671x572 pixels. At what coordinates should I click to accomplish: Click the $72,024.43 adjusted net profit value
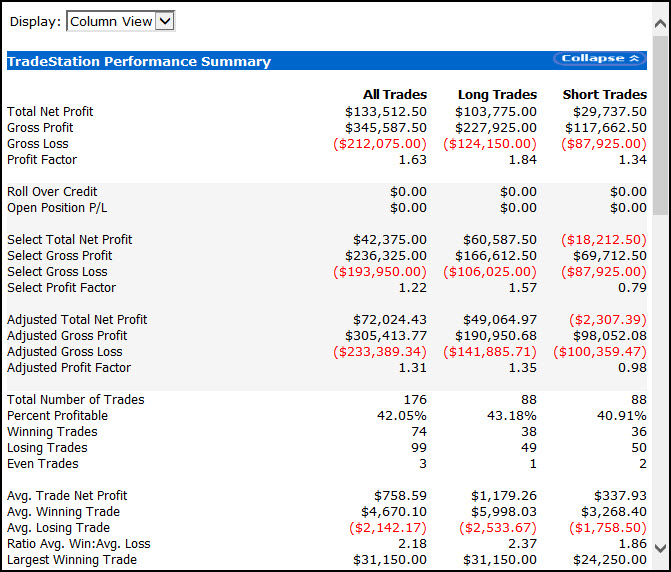coord(390,320)
